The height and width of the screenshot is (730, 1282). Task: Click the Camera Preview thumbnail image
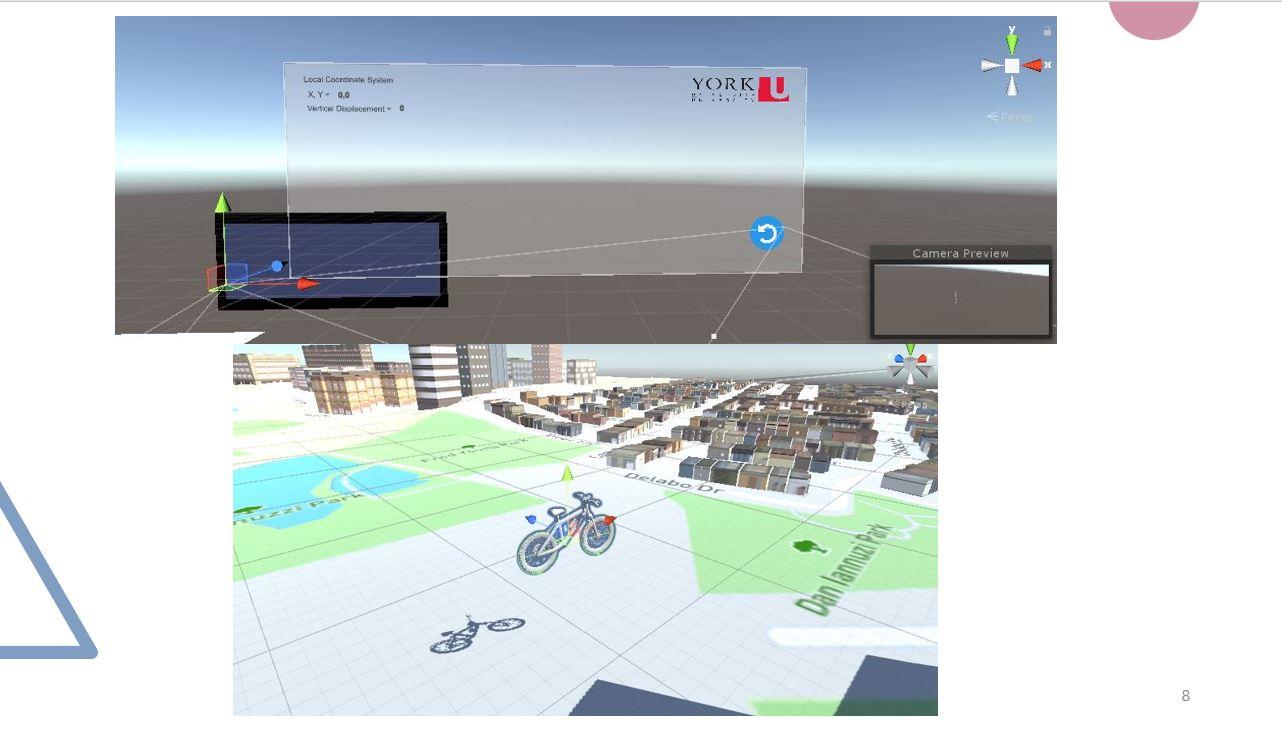coord(960,298)
